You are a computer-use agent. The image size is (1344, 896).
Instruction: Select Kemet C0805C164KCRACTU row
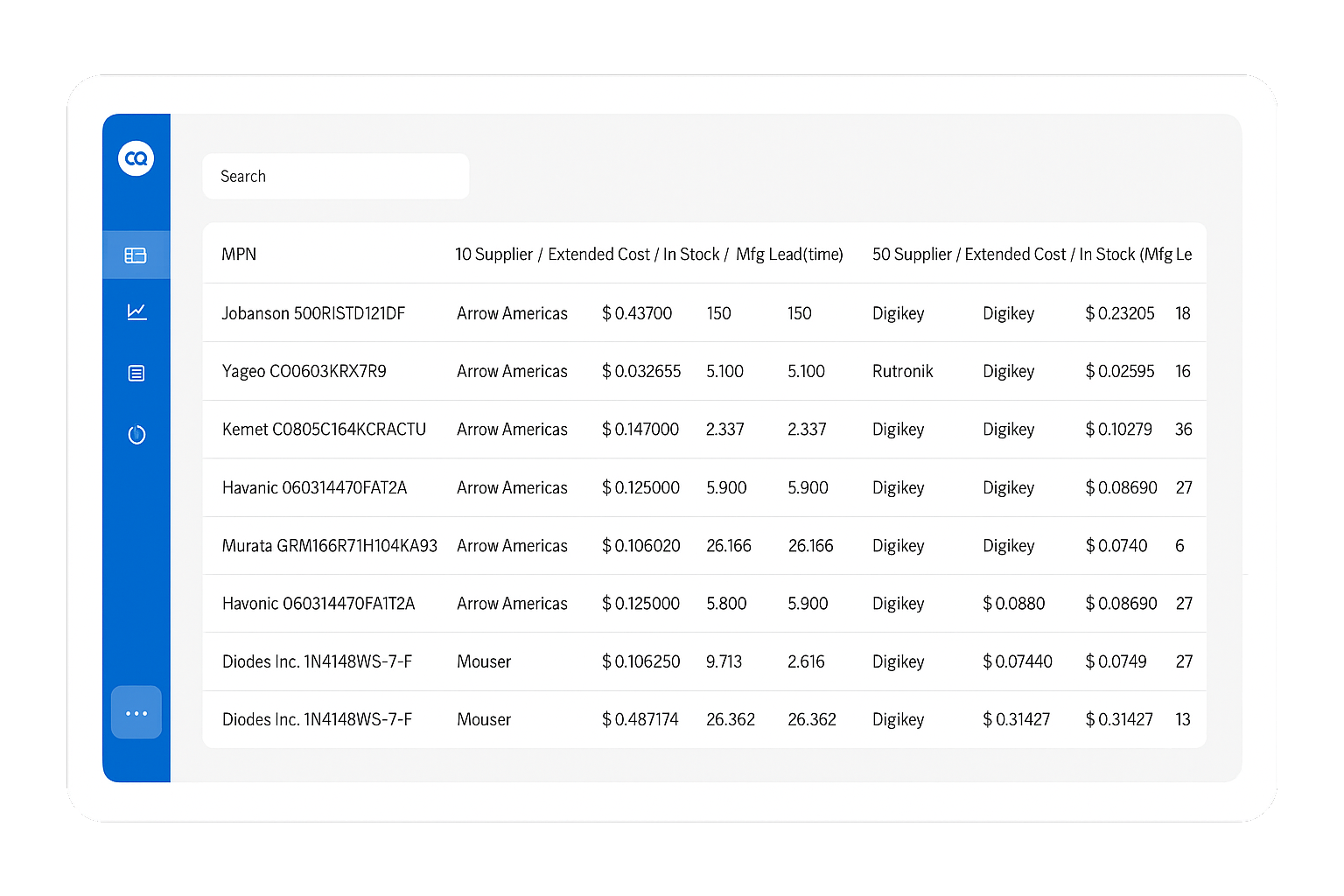coord(704,430)
